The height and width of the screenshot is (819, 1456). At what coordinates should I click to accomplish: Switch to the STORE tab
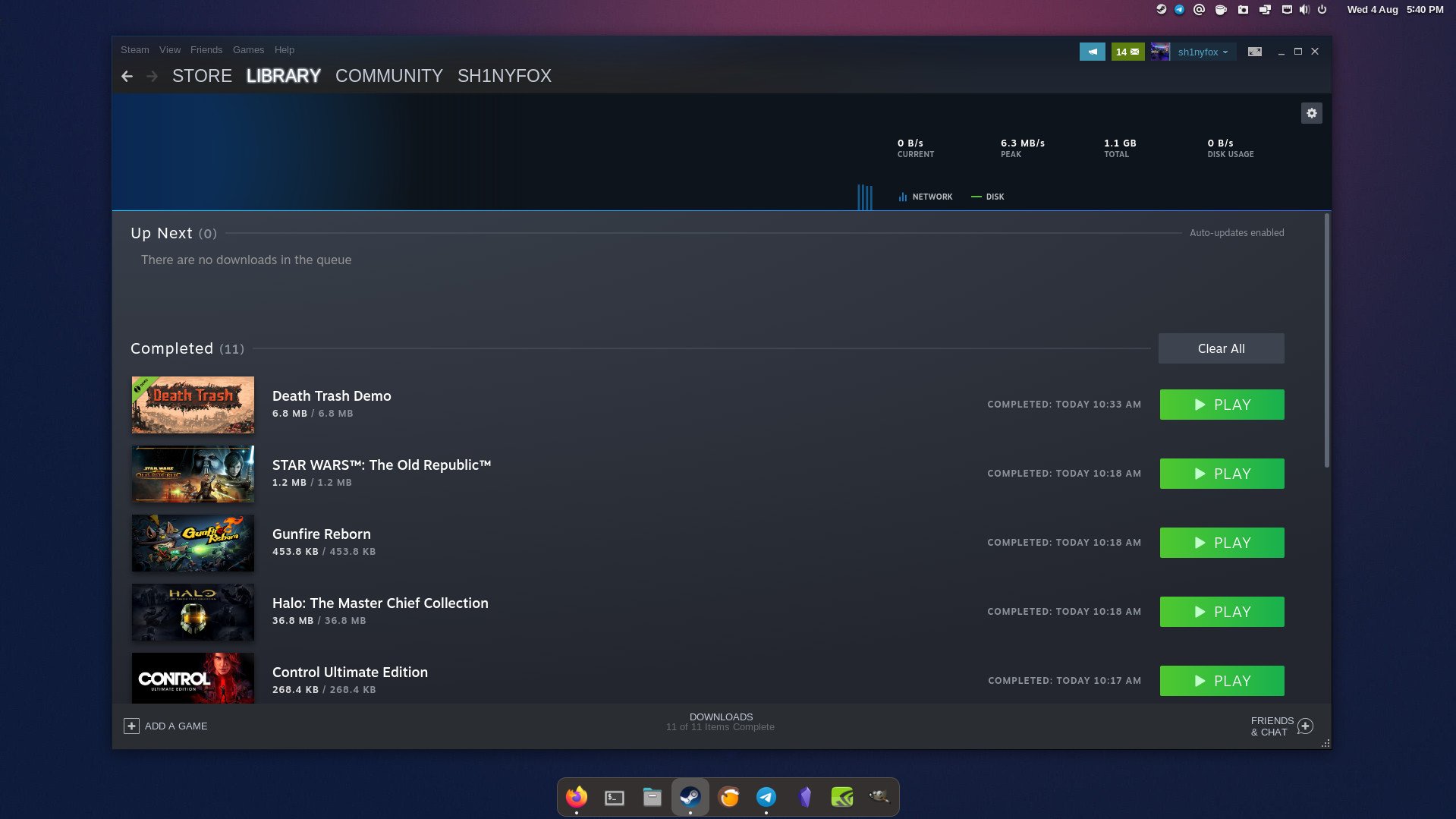point(202,76)
